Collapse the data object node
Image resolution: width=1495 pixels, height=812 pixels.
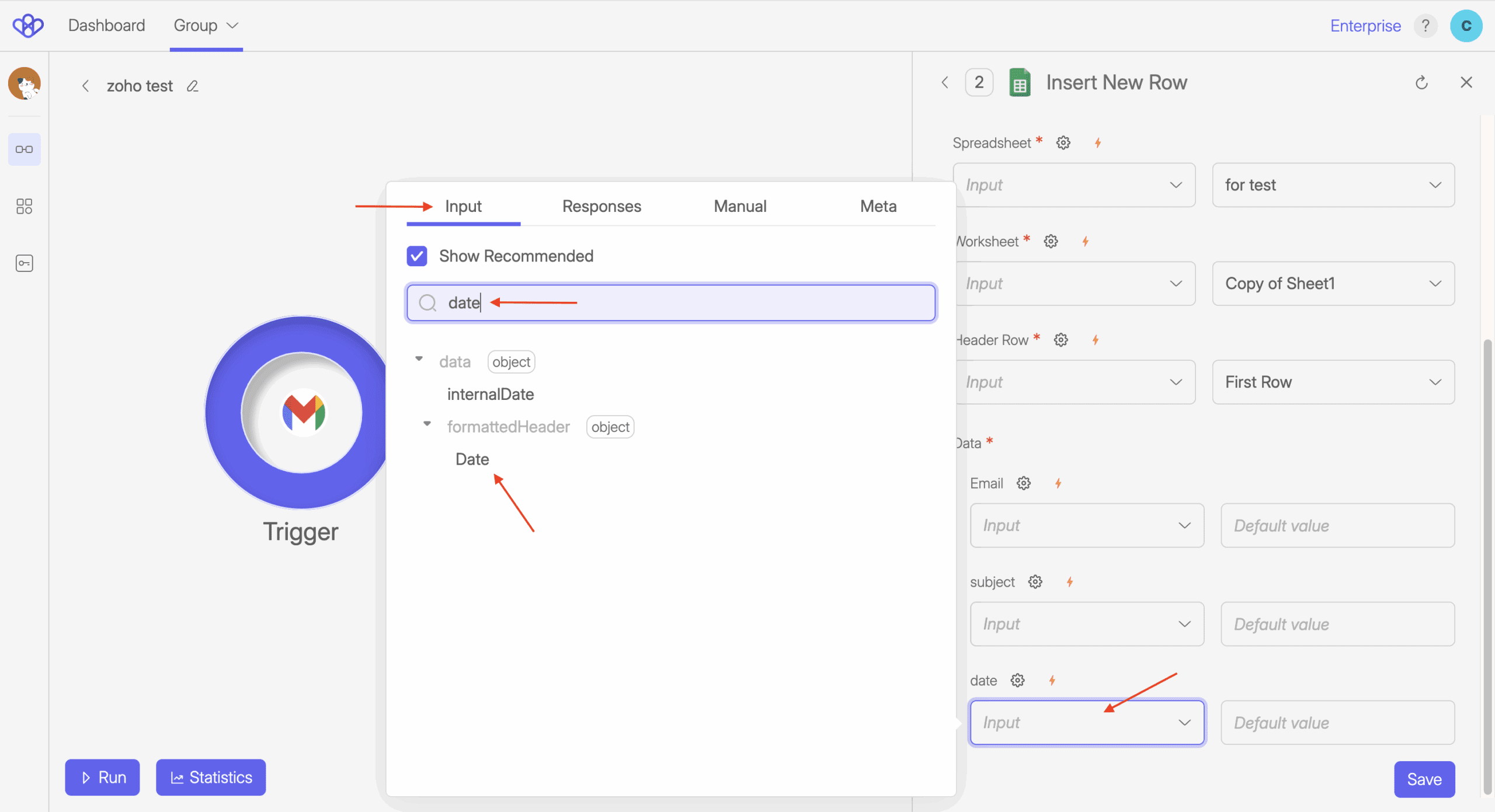click(419, 359)
